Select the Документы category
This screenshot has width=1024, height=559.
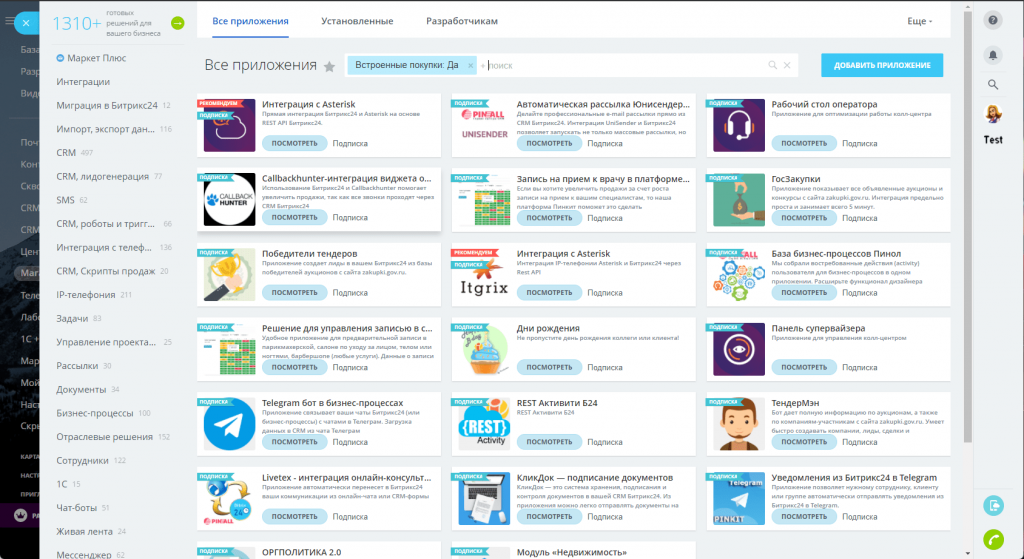coord(81,390)
